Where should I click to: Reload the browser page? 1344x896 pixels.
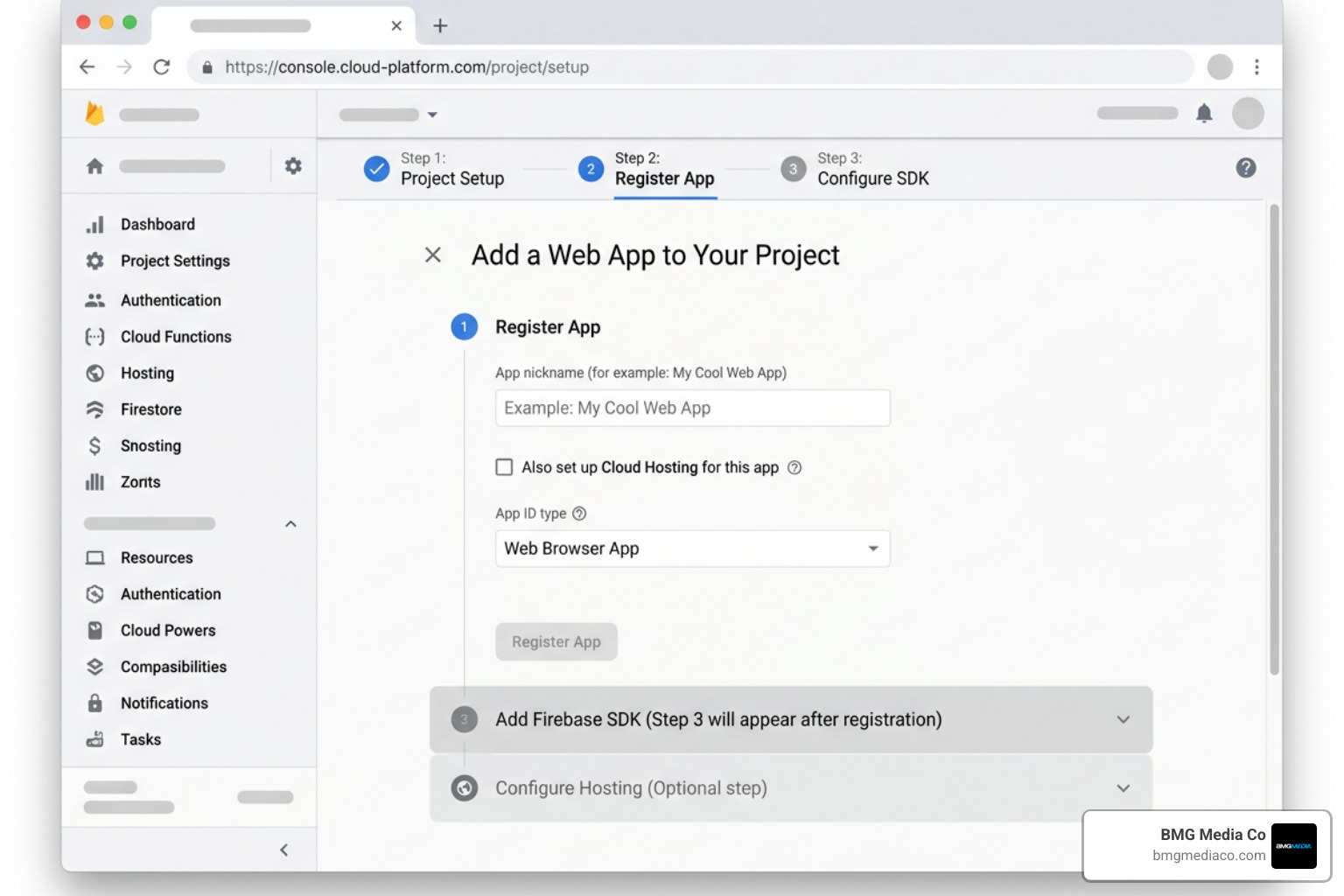point(162,66)
